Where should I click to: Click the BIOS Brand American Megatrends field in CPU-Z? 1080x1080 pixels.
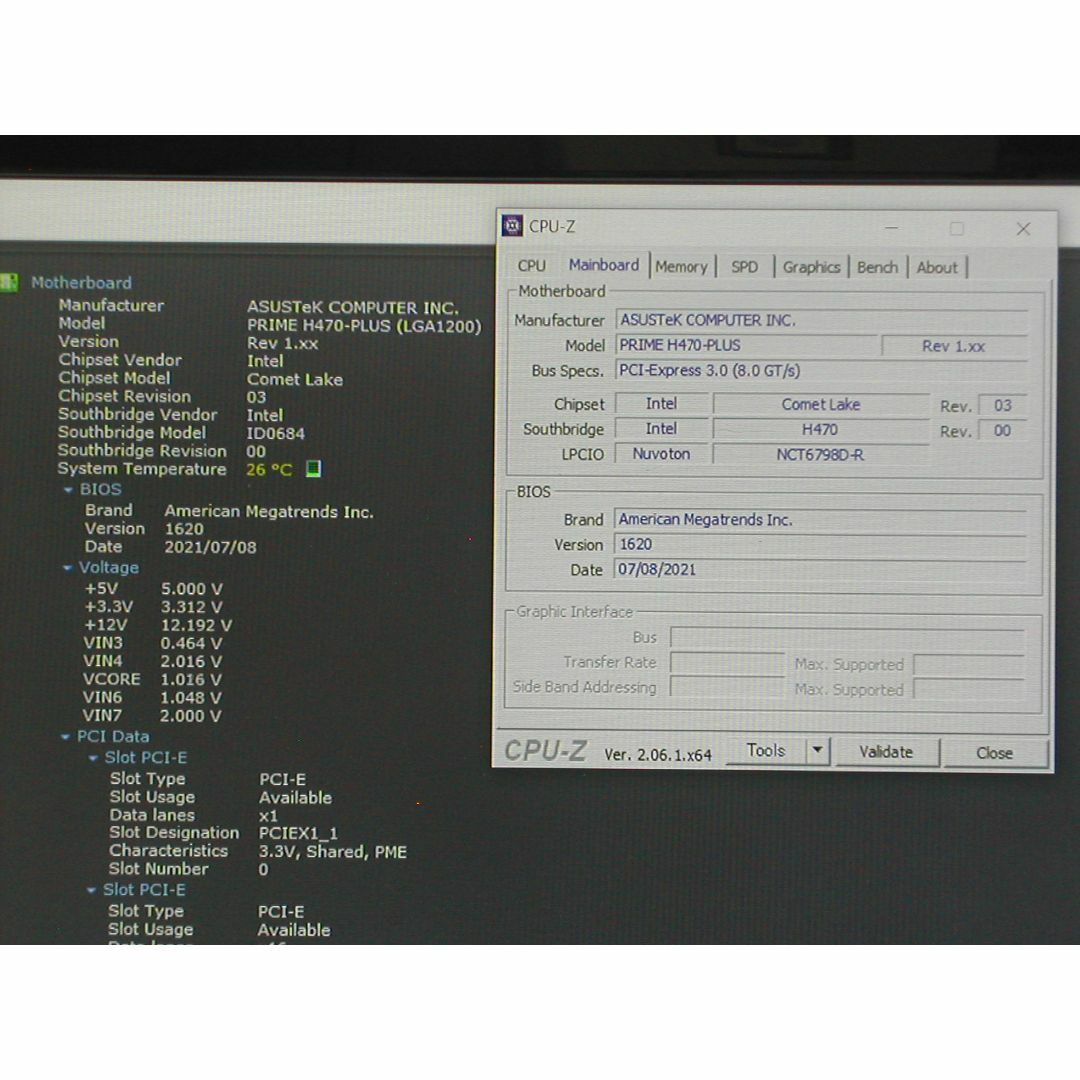point(820,519)
